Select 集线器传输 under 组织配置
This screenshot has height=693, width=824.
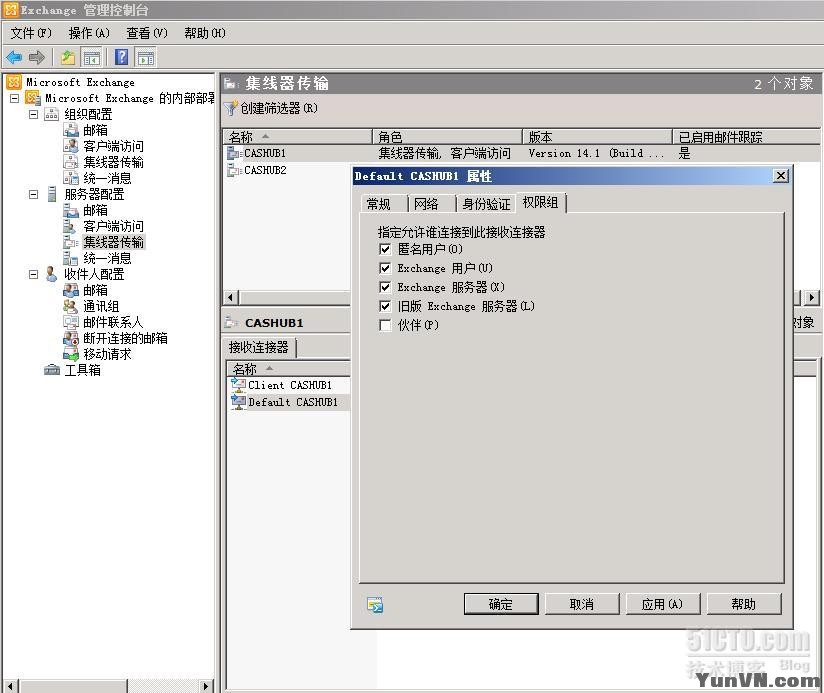coord(114,162)
